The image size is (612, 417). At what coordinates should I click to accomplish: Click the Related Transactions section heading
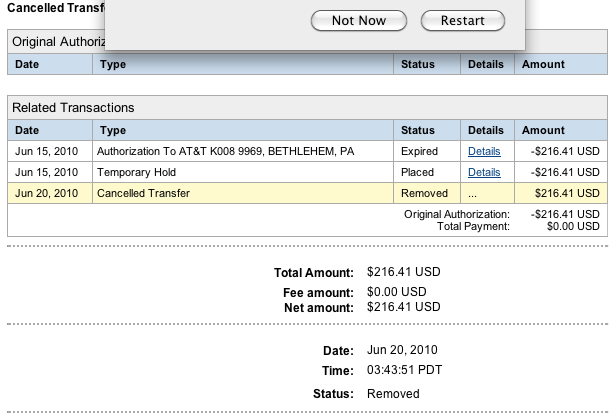click(74, 108)
